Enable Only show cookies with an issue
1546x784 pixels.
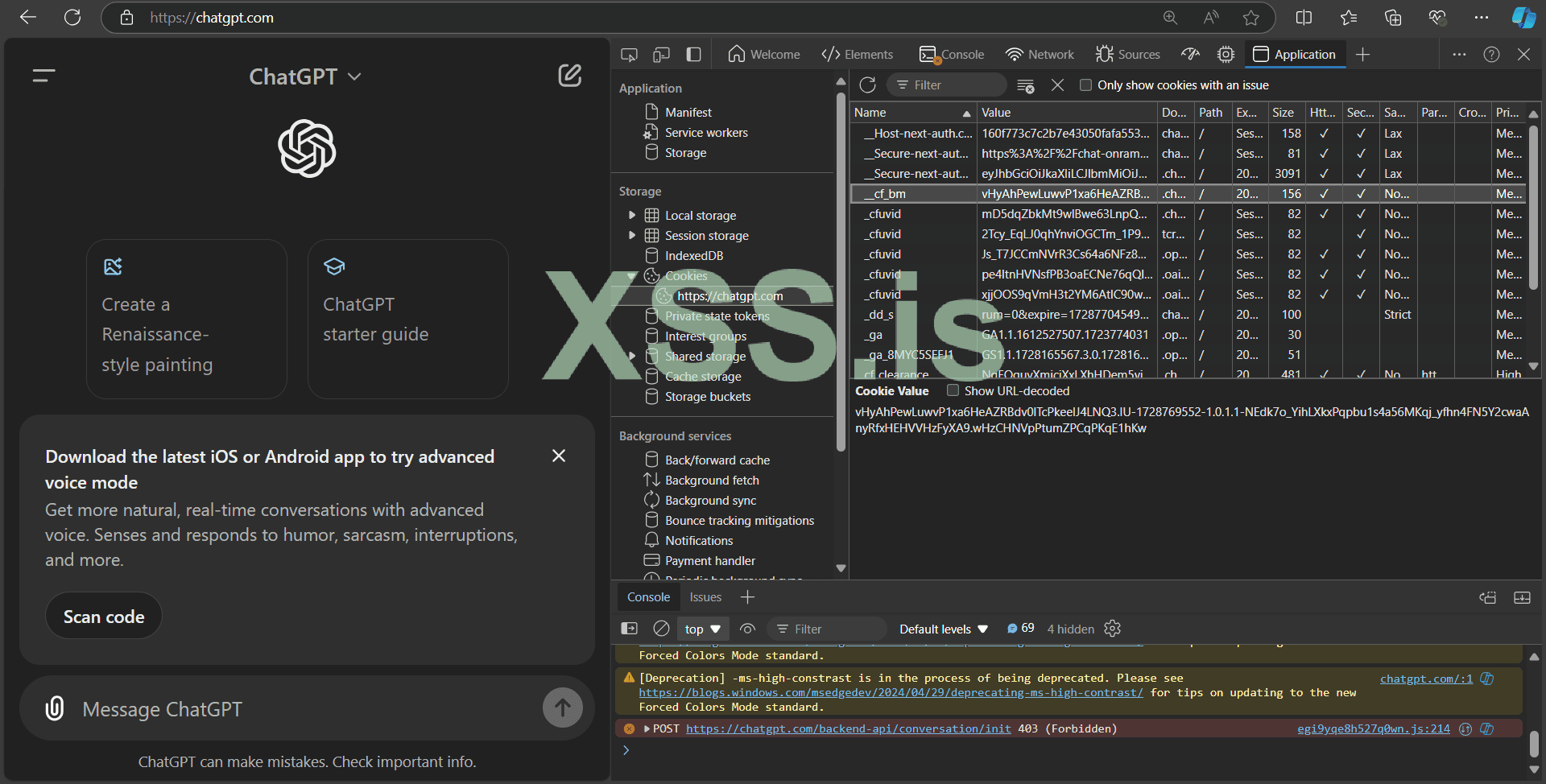[1085, 85]
